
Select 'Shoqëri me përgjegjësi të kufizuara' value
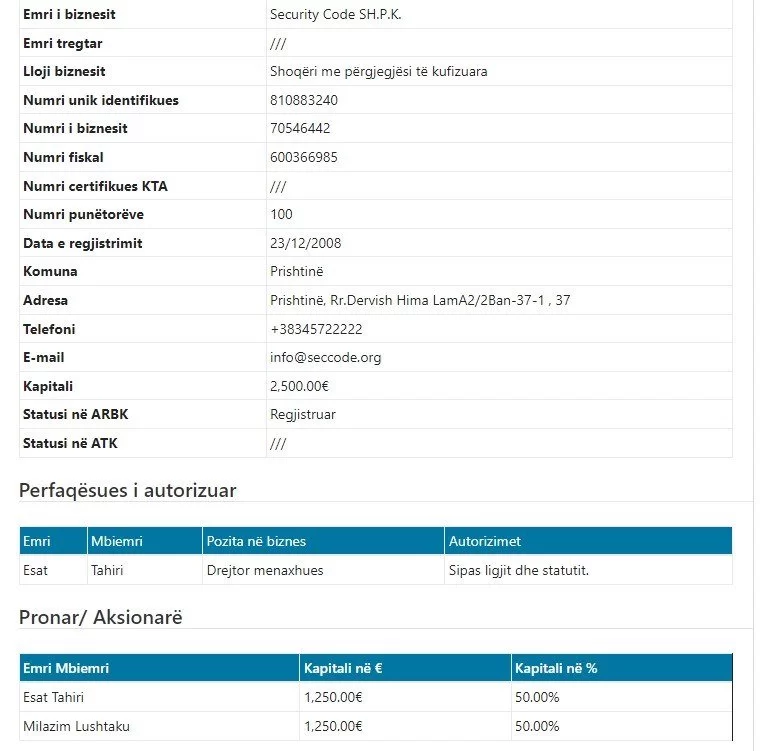379,72
